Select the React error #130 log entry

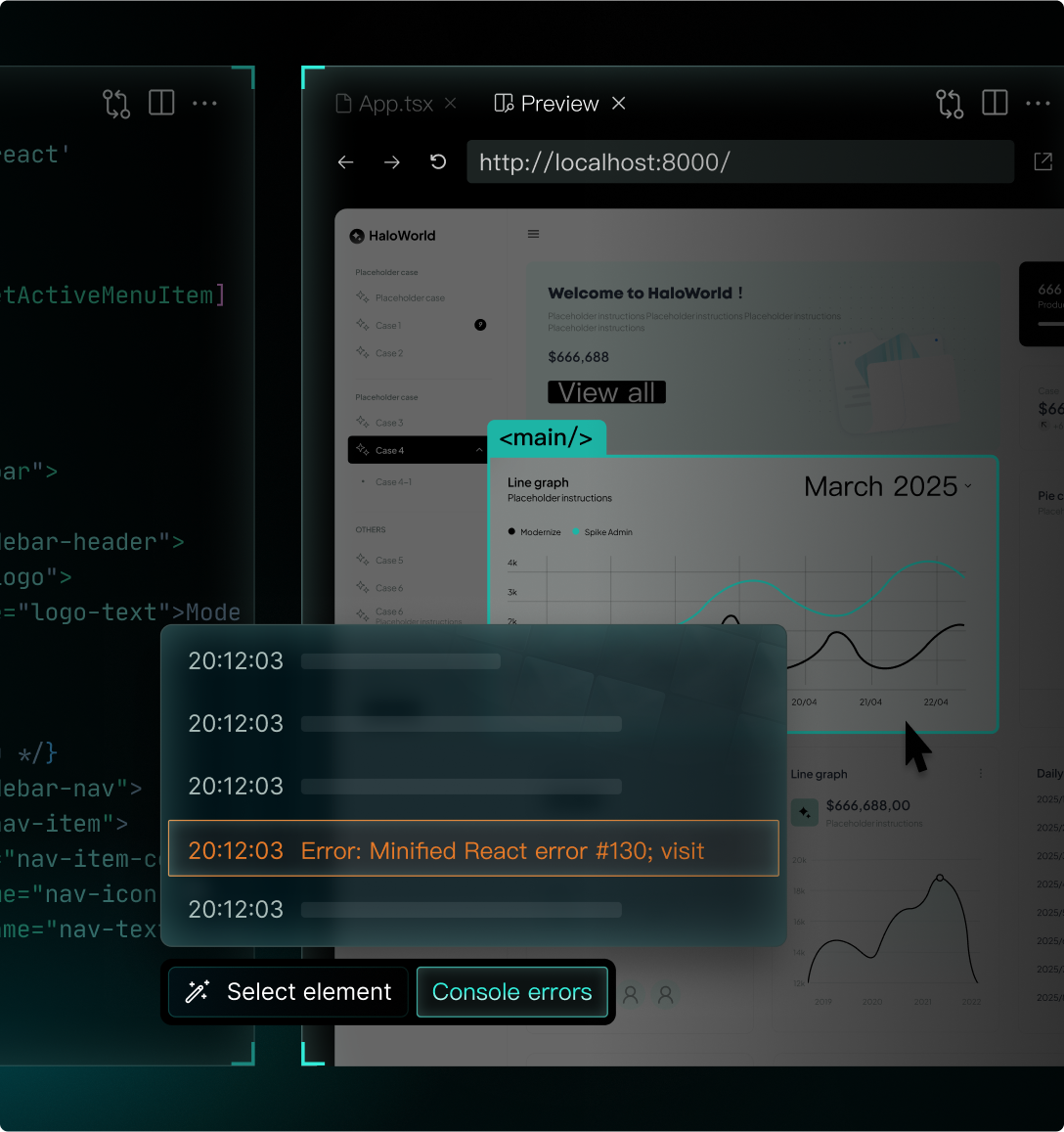click(473, 849)
